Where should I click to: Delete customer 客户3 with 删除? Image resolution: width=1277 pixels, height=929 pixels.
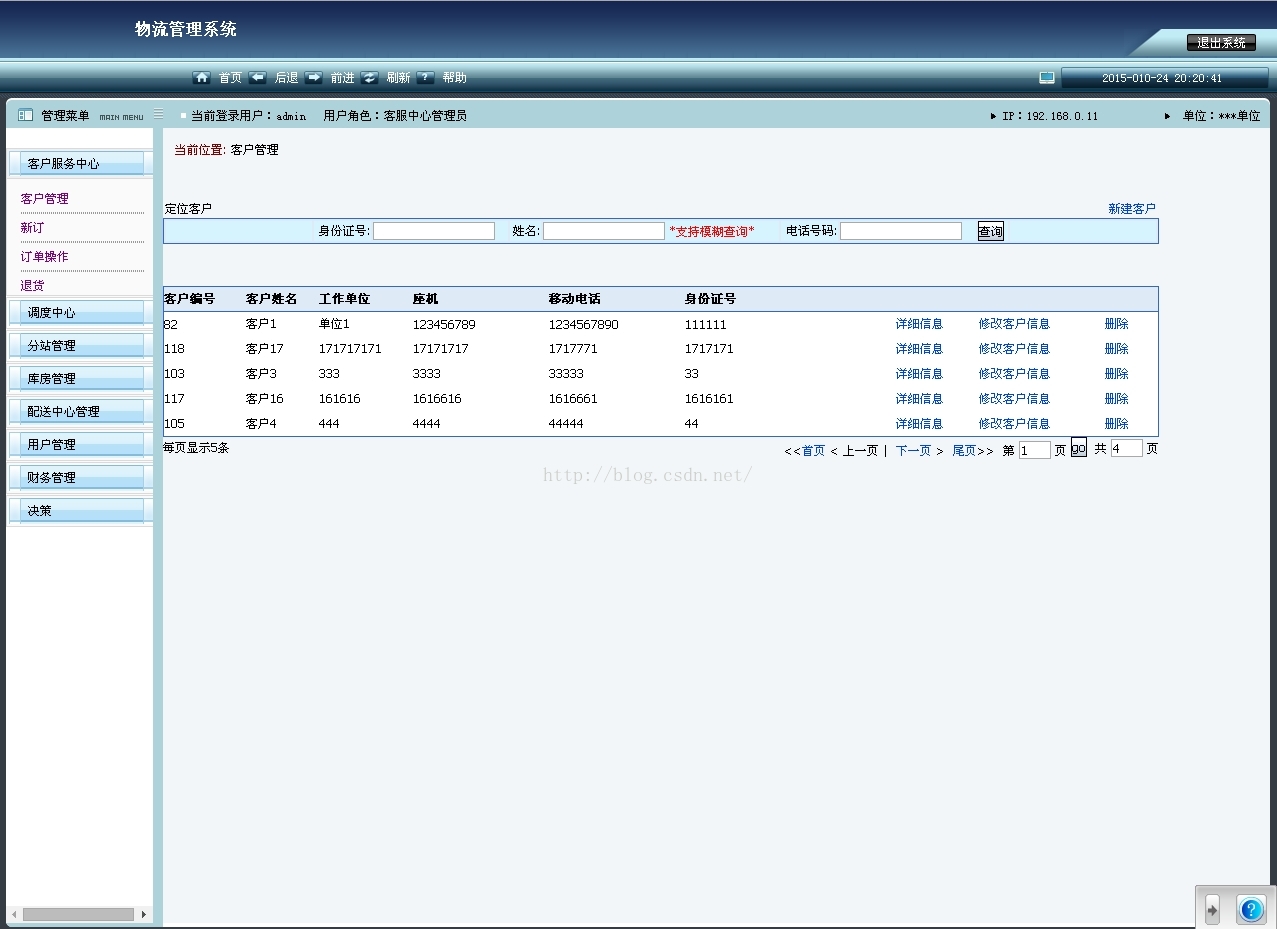1117,374
